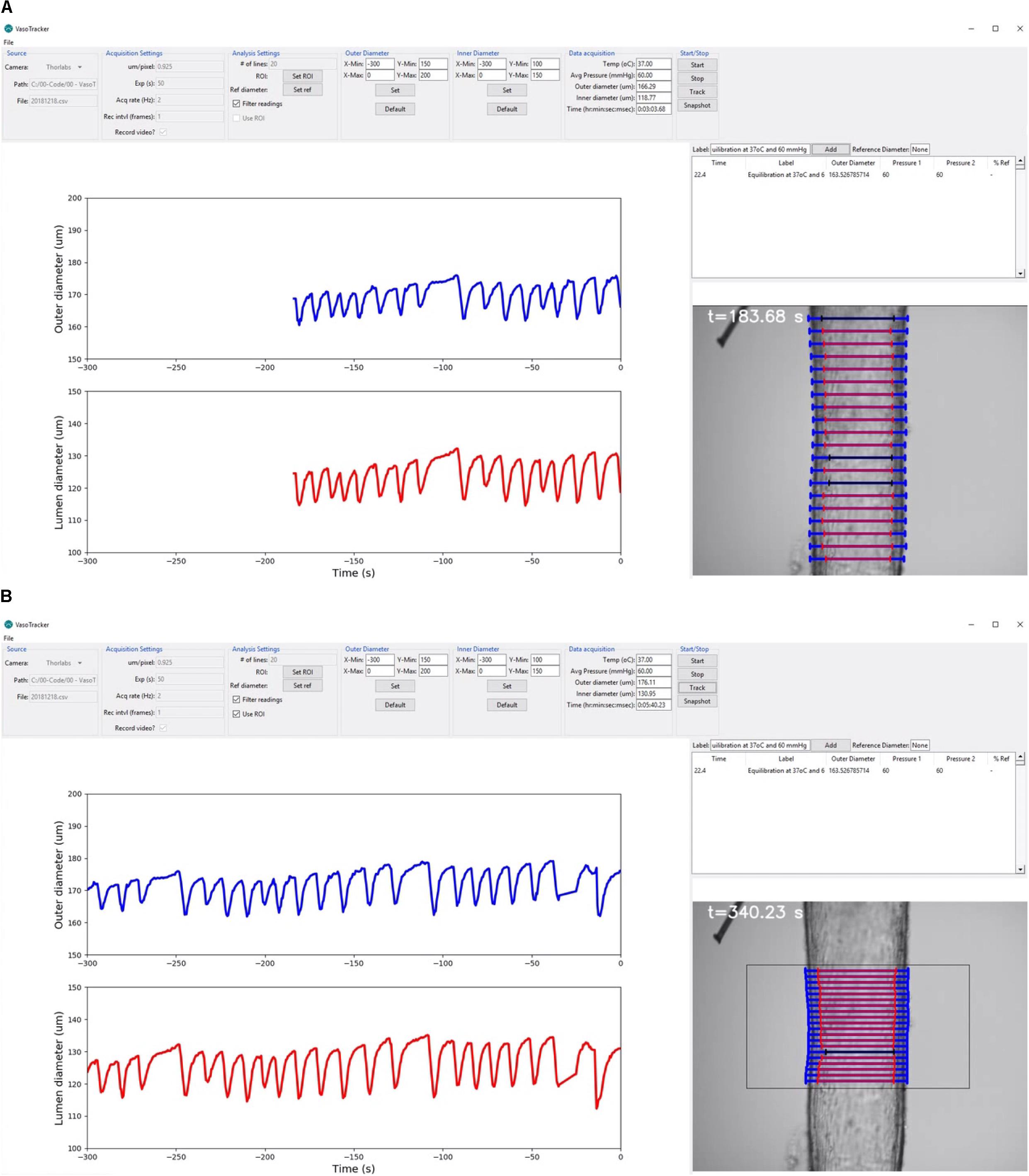Click Outer Diameter X-Min field, upper window

pyautogui.click(x=380, y=64)
